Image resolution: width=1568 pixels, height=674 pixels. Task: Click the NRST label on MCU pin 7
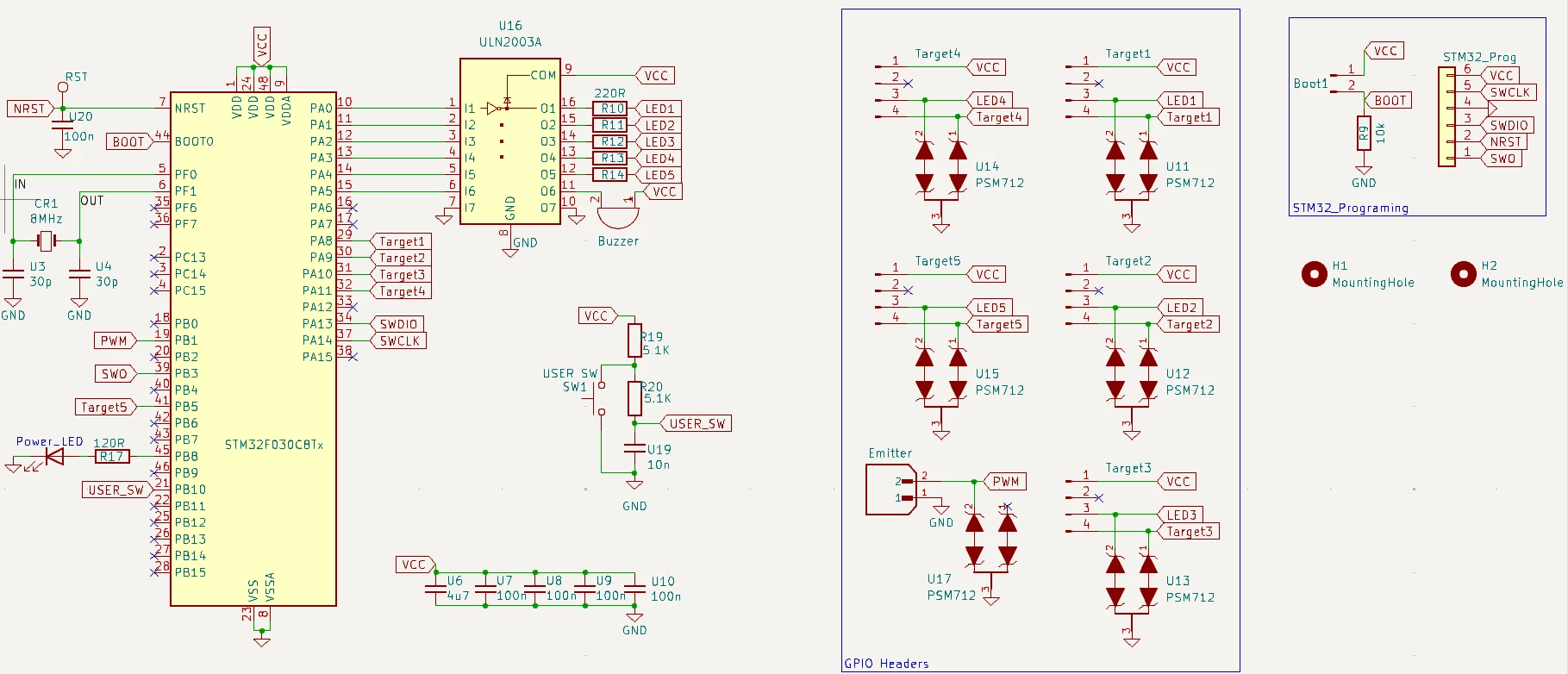click(x=30, y=109)
